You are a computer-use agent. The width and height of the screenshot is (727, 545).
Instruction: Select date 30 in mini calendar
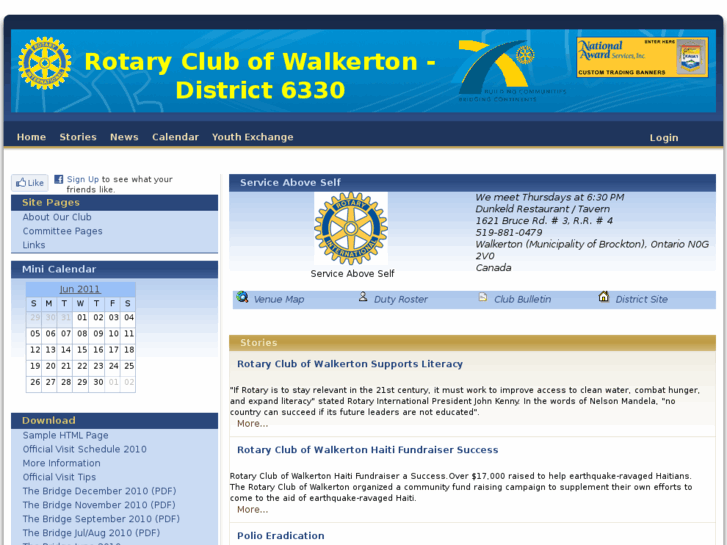point(98,382)
